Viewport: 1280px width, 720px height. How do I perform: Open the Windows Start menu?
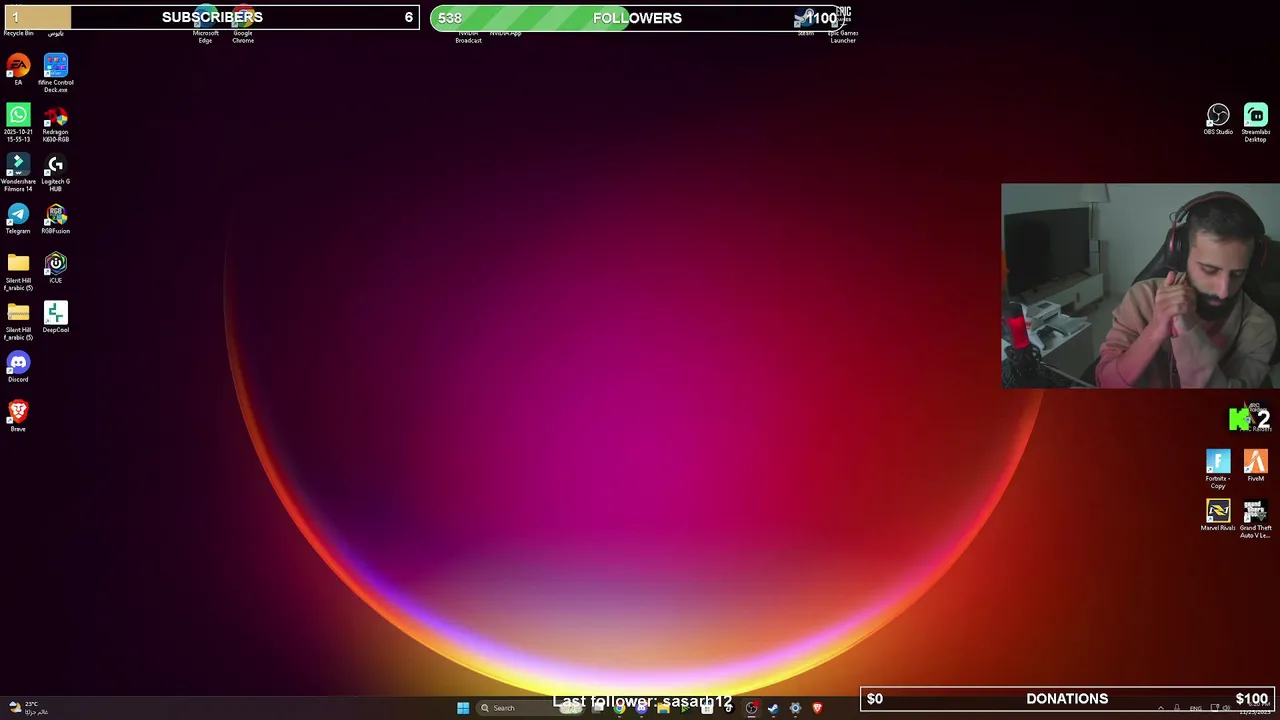(x=463, y=708)
